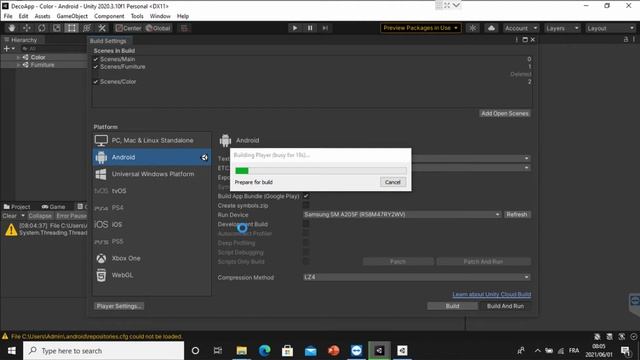Select the Rect tool
This screenshot has height=360, width=640.
pyautogui.click(x=71, y=28)
